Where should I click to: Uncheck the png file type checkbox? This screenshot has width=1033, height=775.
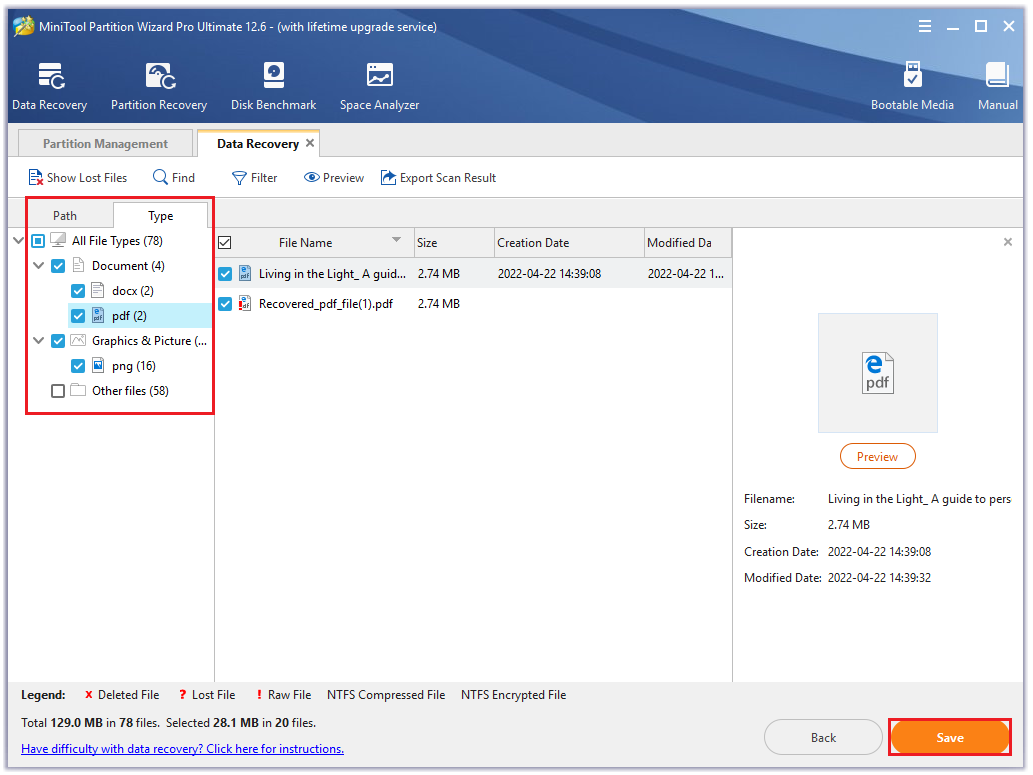click(78, 366)
